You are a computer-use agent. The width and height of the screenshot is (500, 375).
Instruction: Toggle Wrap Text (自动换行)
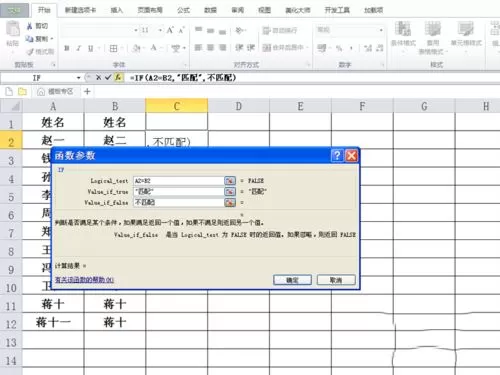[x=279, y=31]
